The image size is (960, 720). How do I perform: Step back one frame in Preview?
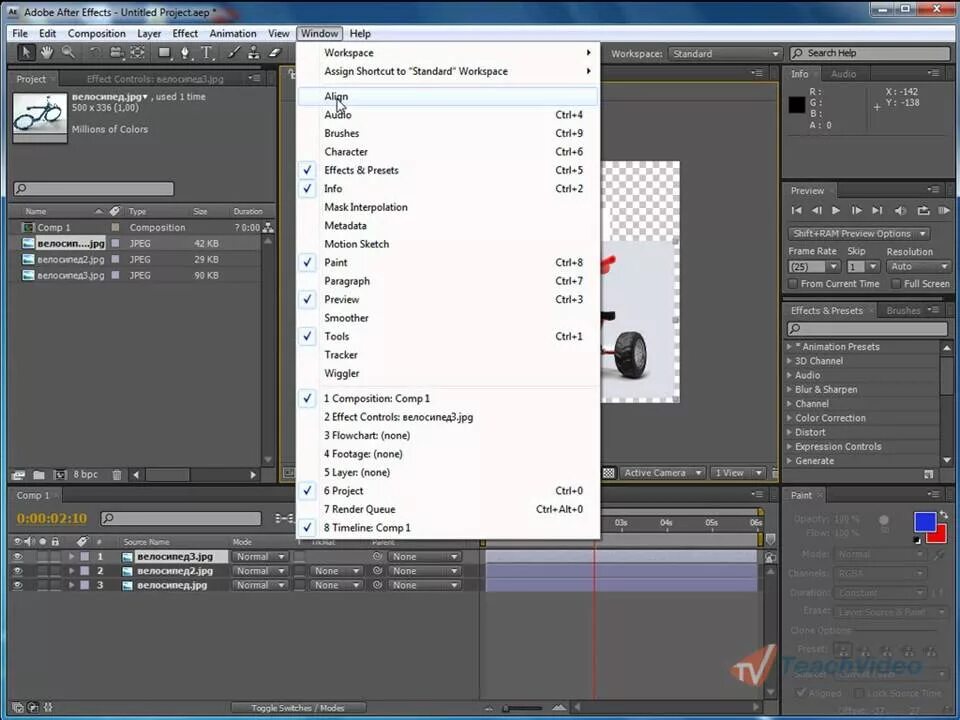click(x=817, y=211)
